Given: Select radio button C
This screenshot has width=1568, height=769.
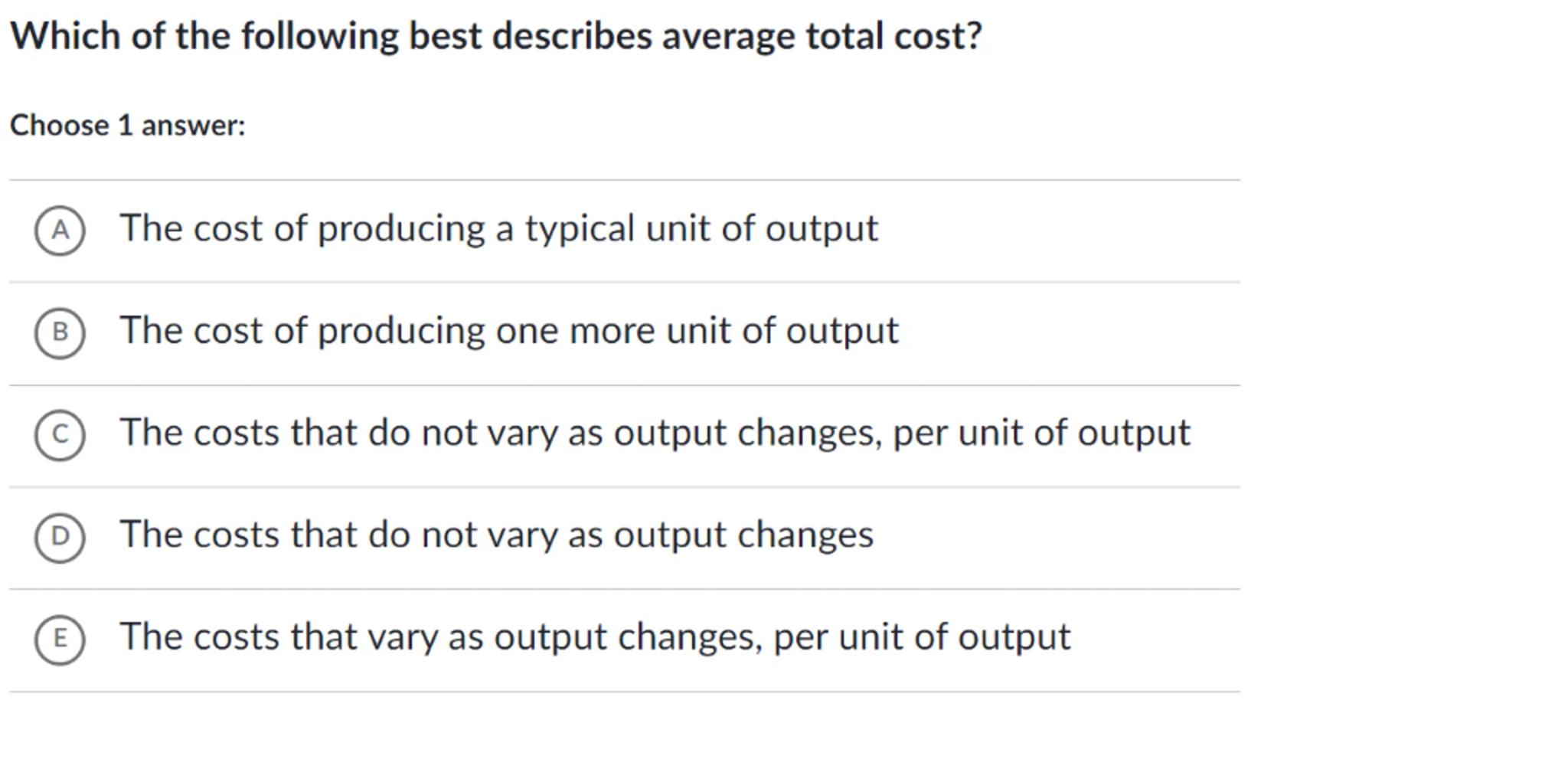Looking at the screenshot, I should [60, 434].
